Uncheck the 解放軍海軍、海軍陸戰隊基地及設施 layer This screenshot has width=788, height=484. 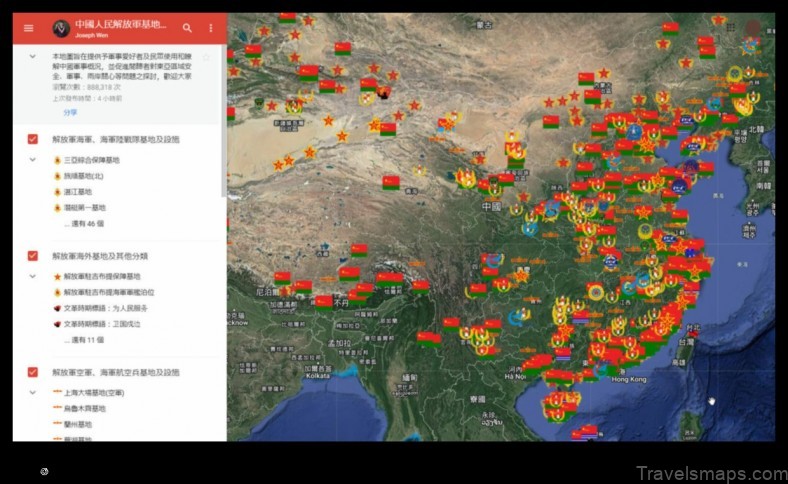tap(33, 139)
